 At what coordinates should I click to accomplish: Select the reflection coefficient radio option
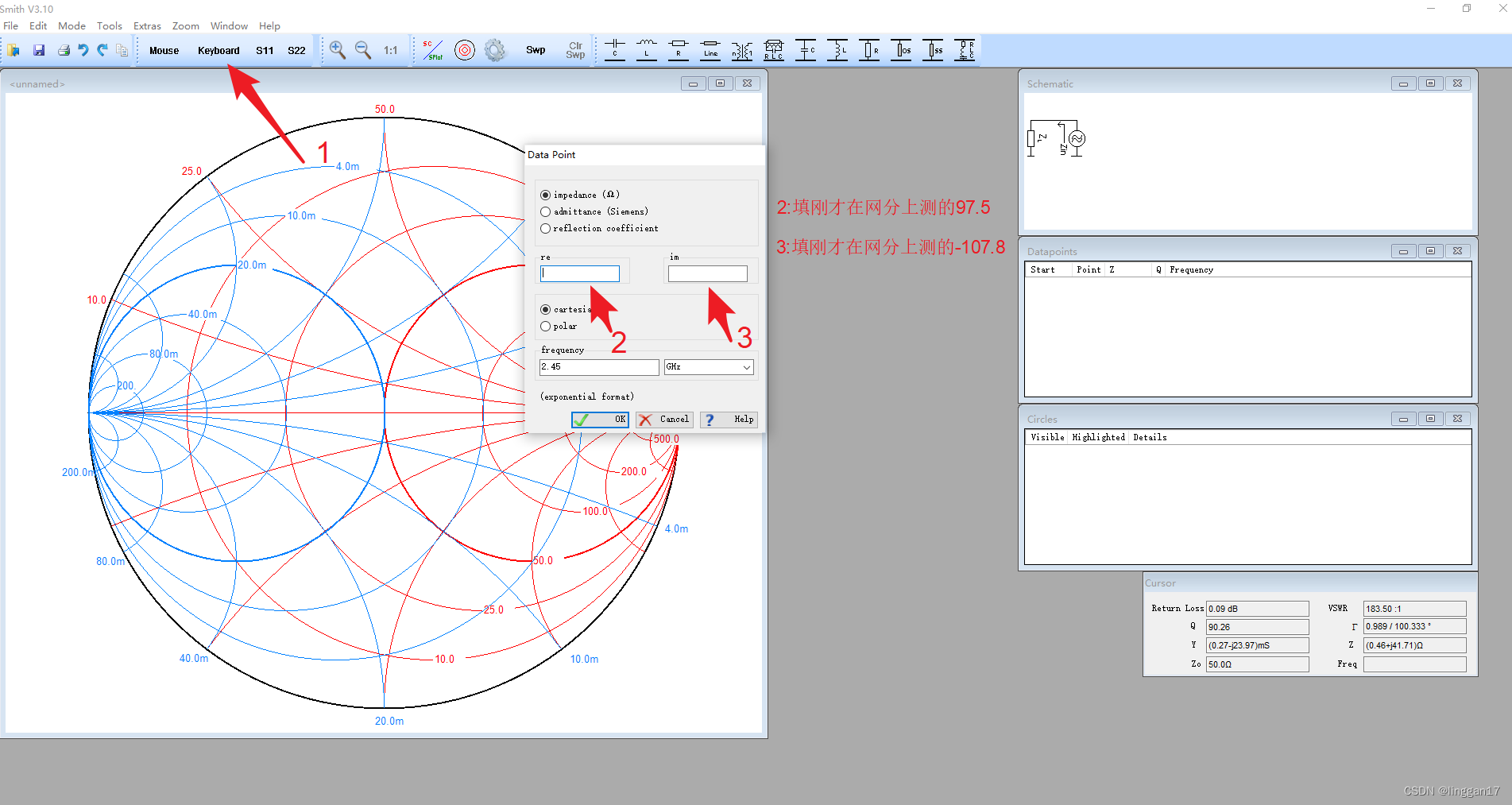pos(545,228)
